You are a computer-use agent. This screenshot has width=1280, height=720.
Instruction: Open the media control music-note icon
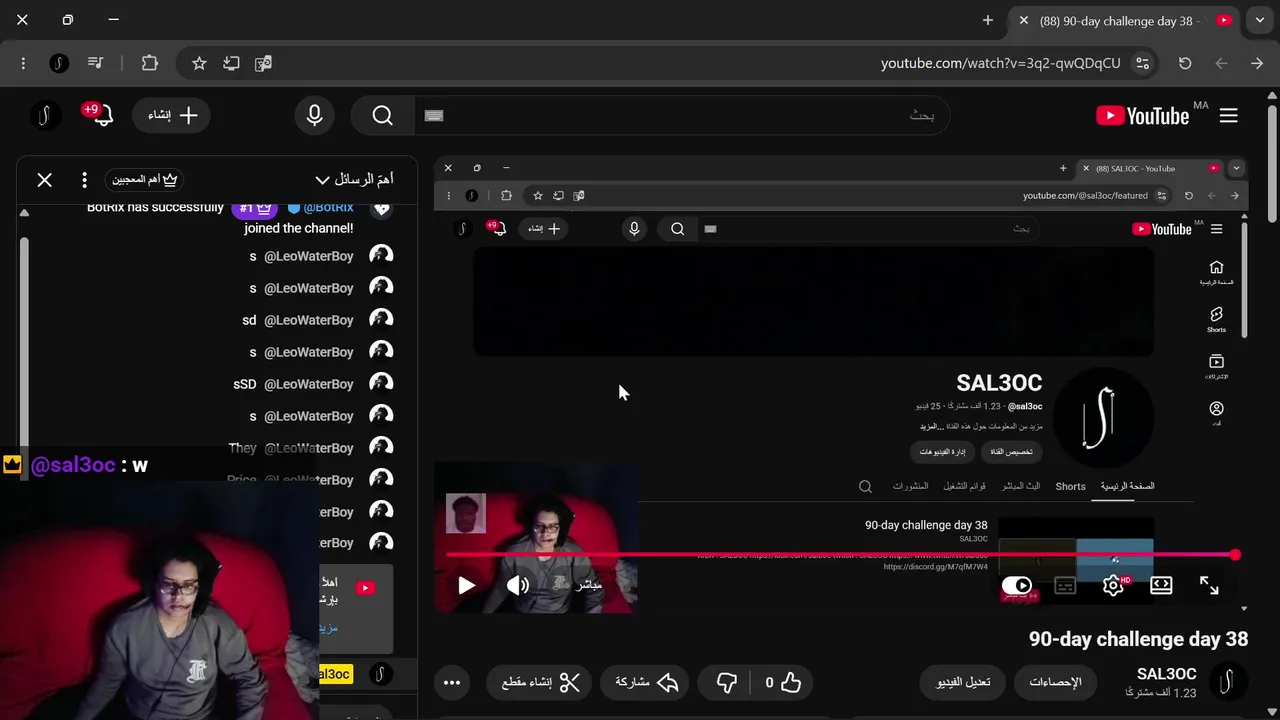click(x=95, y=63)
